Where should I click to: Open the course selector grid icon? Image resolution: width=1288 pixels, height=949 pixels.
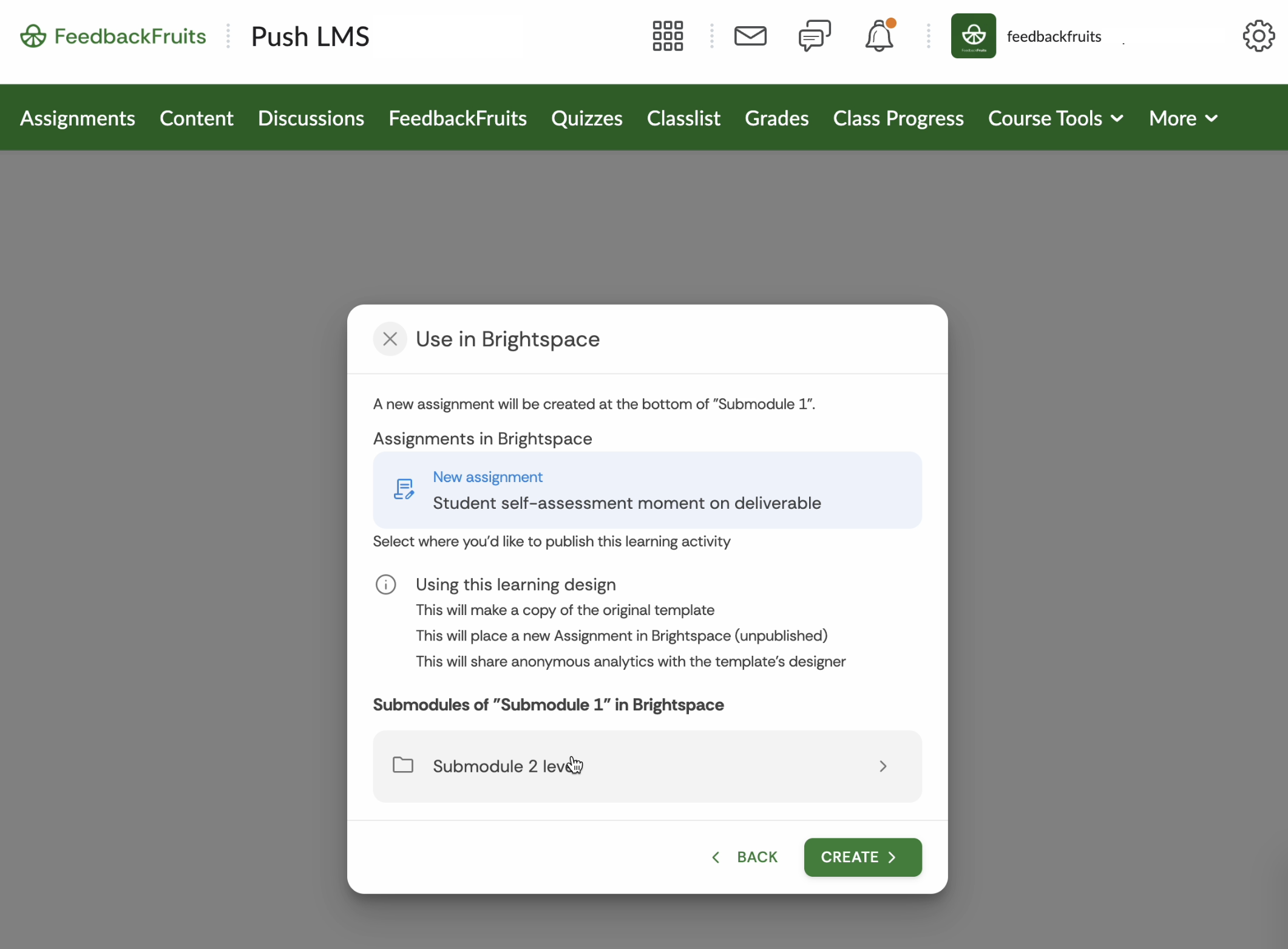[667, 36]
